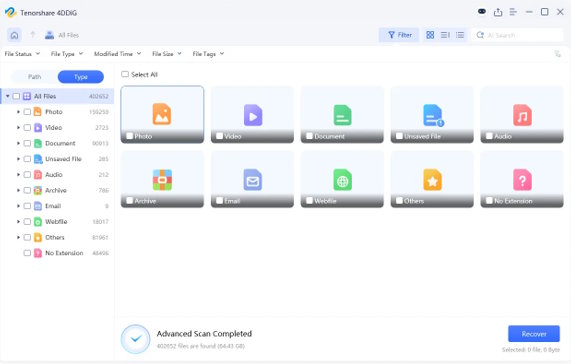Screen dimensions: 571x364
Task: Click the share/export icon in title bar
Action: coord(498,12)
